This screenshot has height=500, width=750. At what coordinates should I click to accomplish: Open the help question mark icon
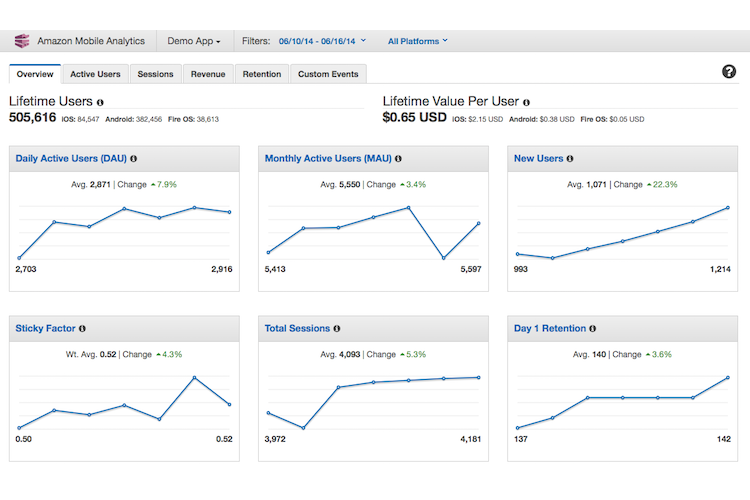(729, 72)
